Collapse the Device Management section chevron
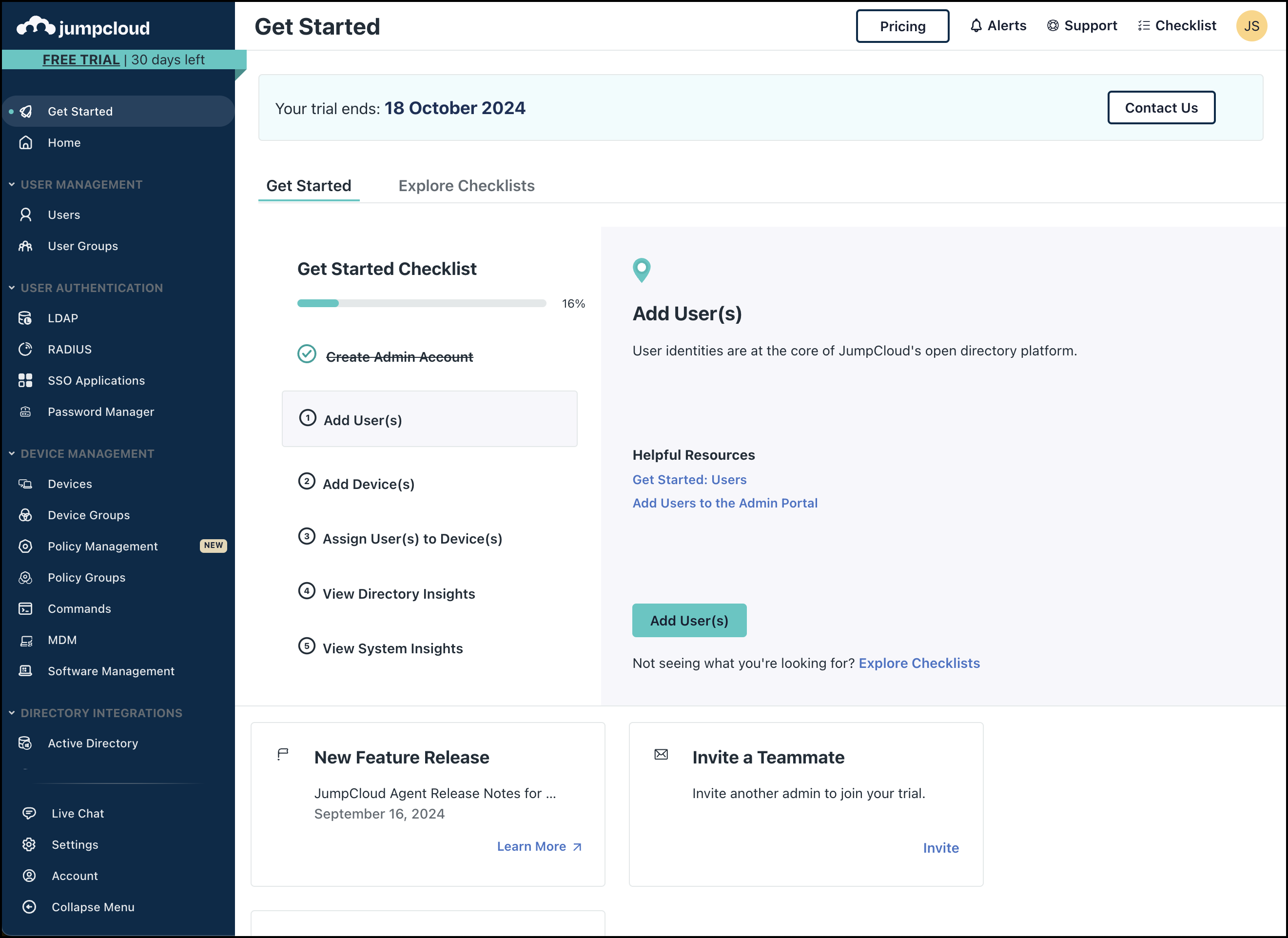This screenshot has width=1288, height=938. coord(11,454)
